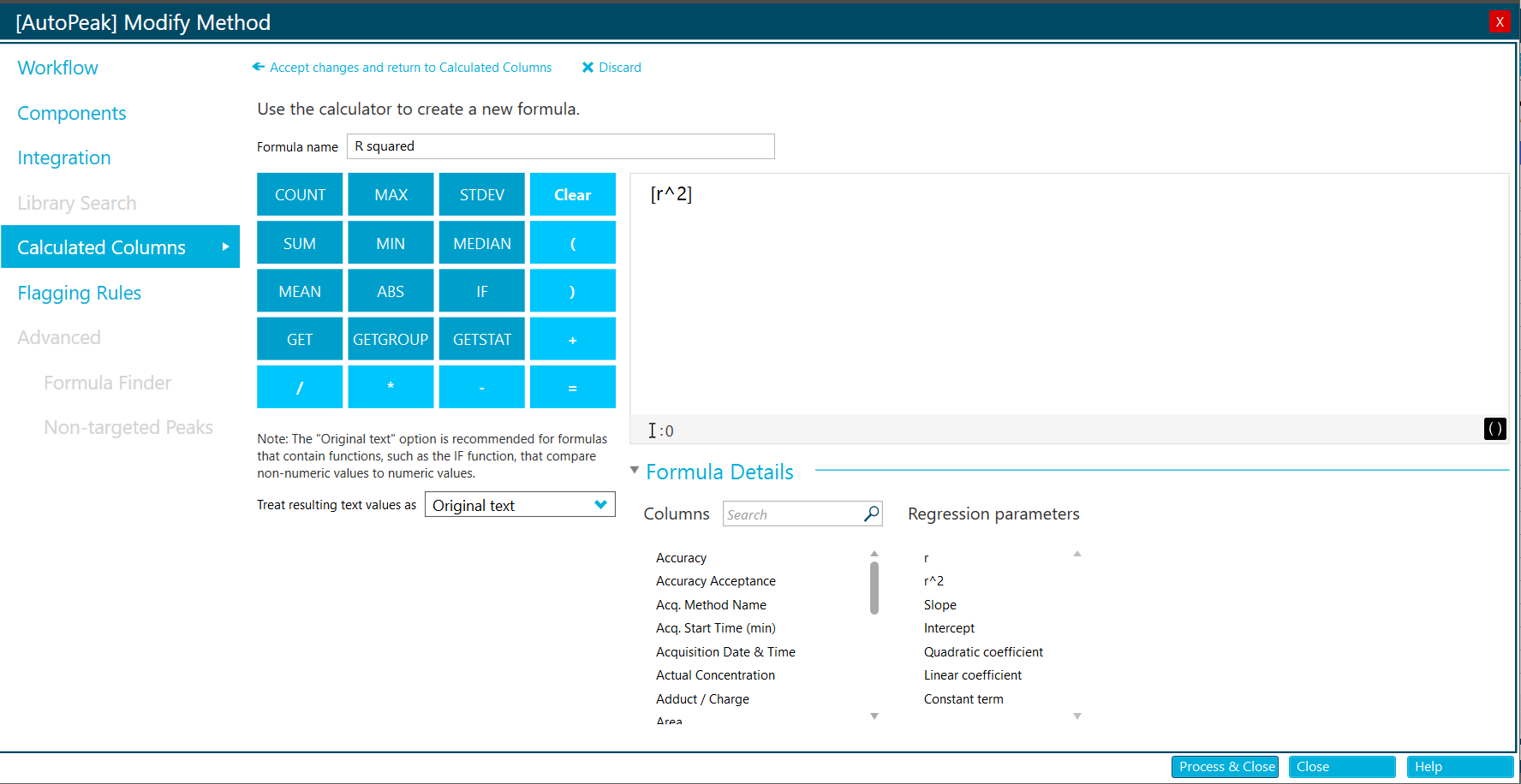The width and height of the screenshot is (1521, 784).
Task: Insert the MIN function
Action: 391,243
